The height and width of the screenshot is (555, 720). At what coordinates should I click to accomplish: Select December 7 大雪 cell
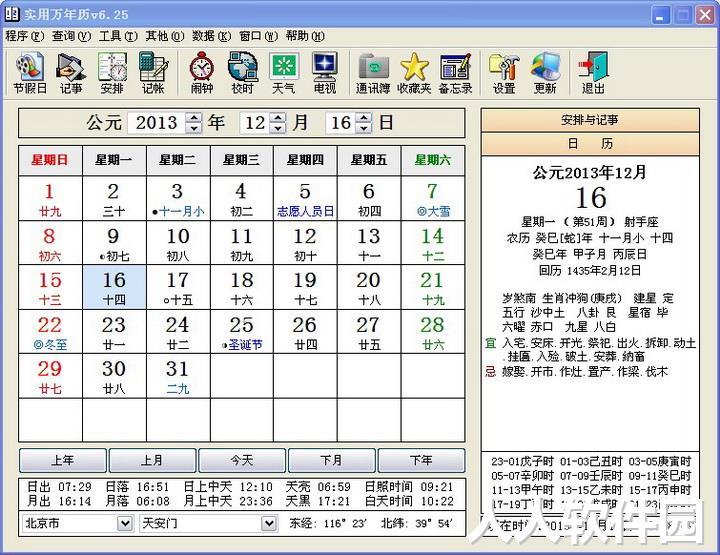(433, 198)
